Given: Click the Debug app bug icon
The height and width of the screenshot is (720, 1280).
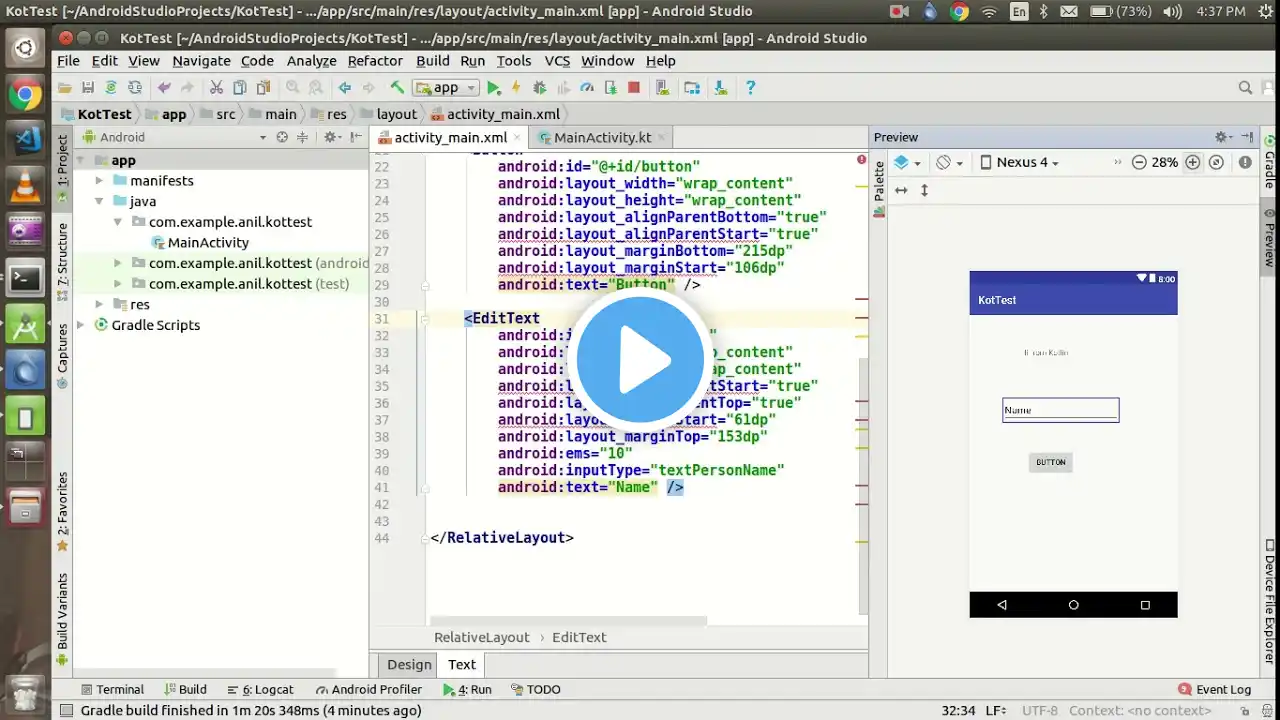Looking at the screenshot, I should point(540,88).
